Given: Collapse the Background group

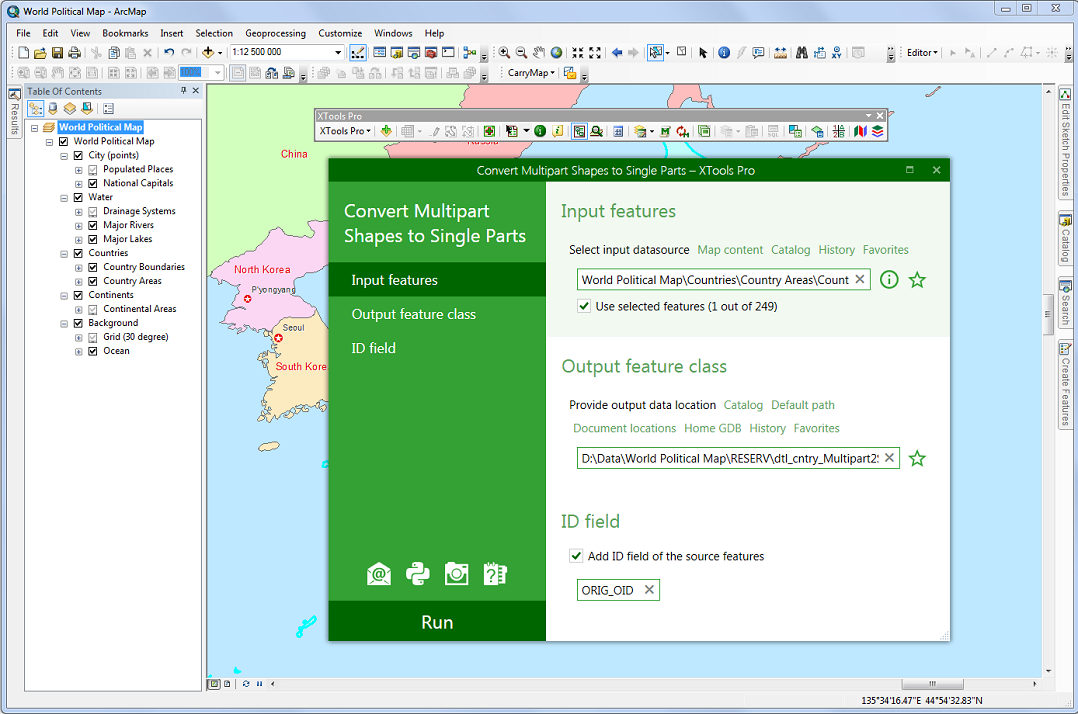Looking at the screenshot, I should pos(64,324).
